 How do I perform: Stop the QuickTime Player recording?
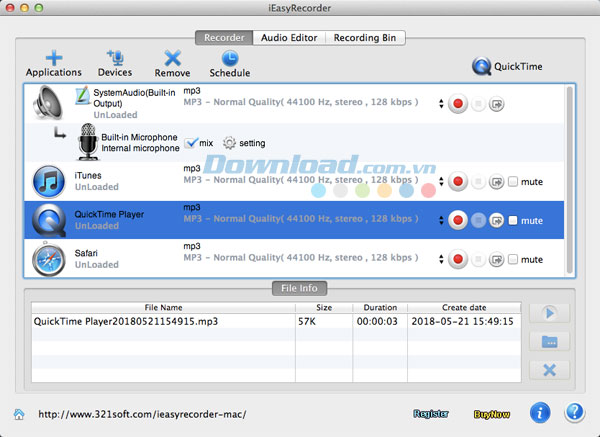(478, 220)
